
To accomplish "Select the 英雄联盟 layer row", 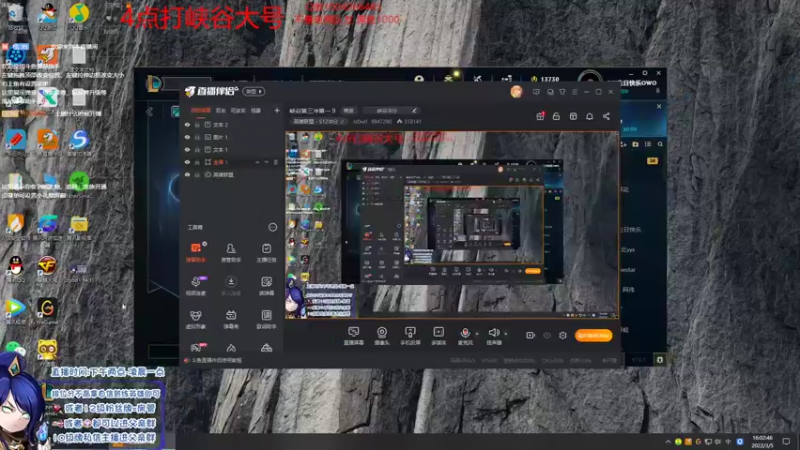I will 232,174.
